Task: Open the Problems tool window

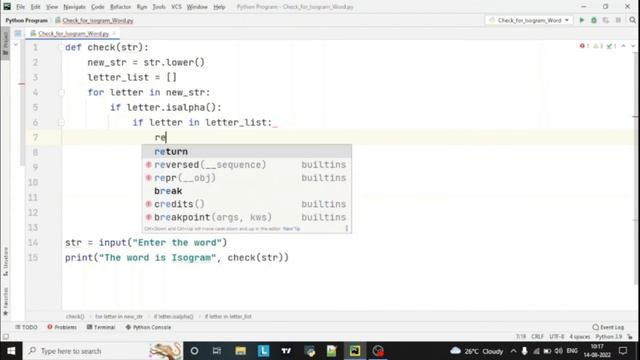Action: pyautogui.click(x=62, y=327)
